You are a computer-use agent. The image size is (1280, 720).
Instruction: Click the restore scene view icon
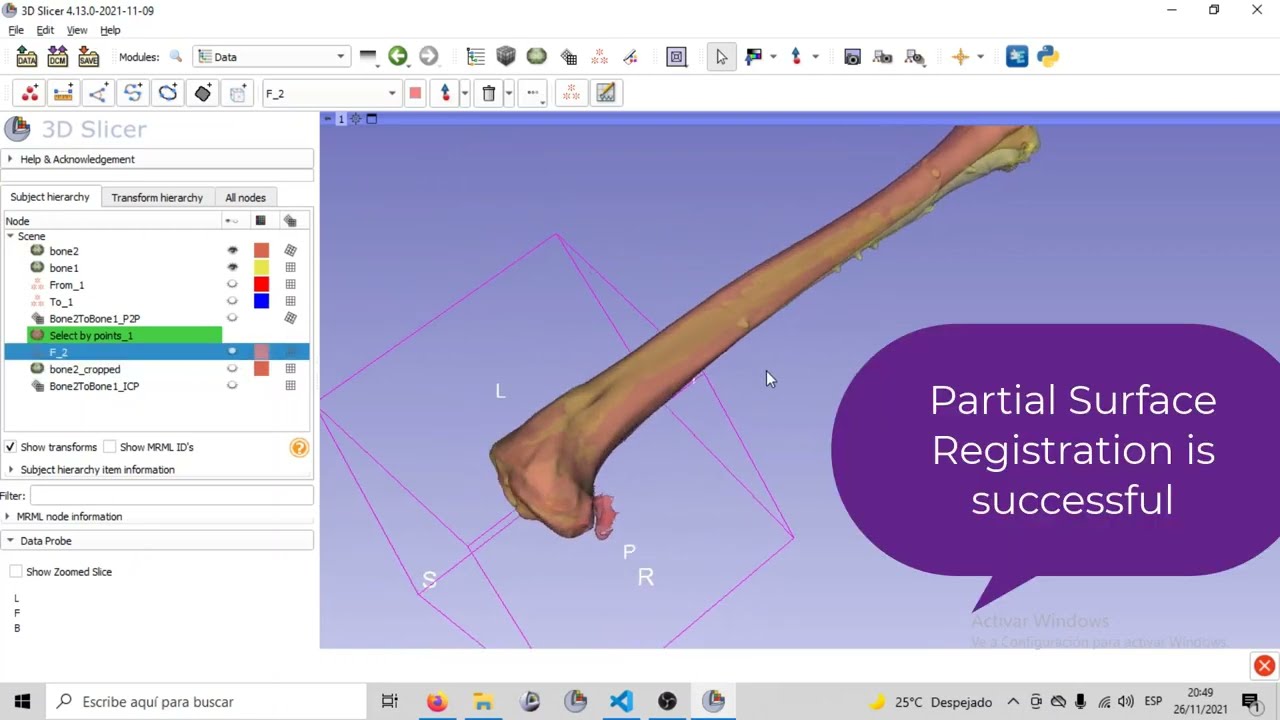(914, 57)
